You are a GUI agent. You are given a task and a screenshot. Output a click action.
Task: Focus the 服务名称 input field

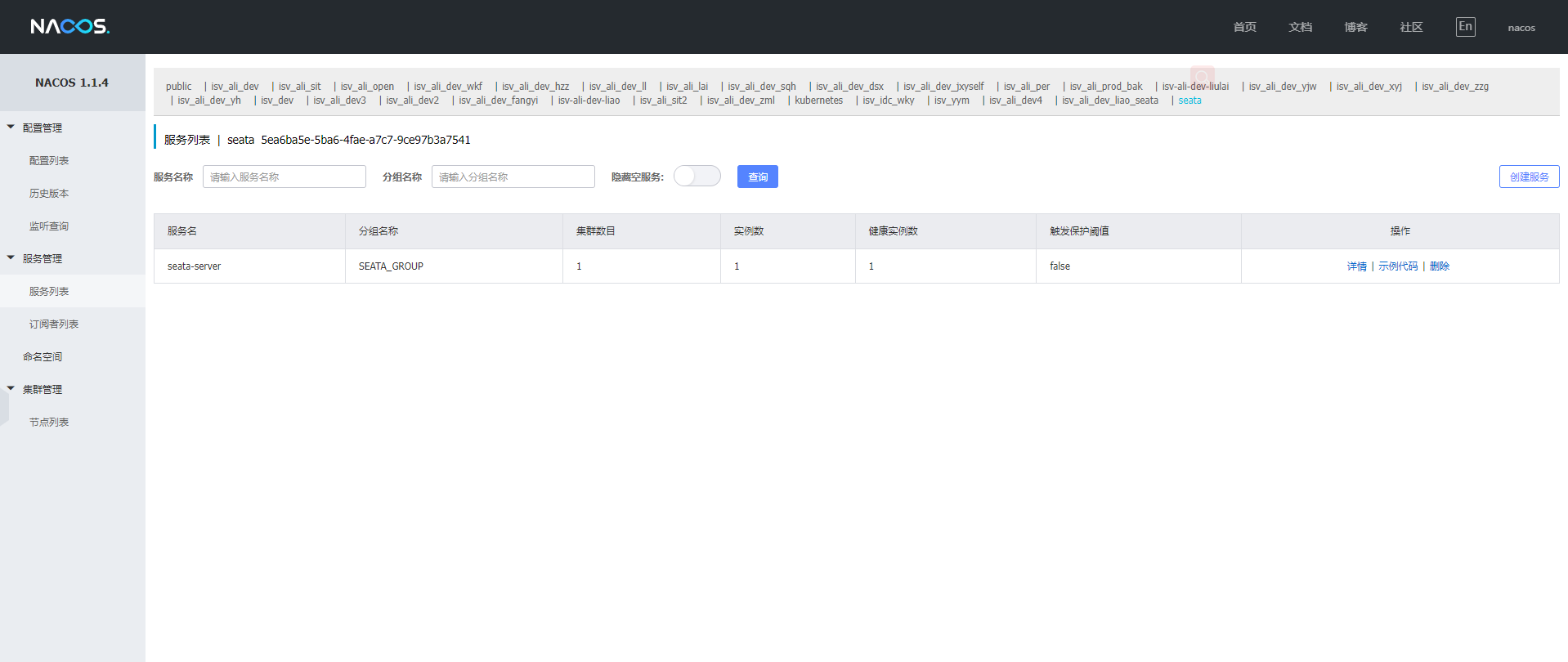(x=284, y=177)
